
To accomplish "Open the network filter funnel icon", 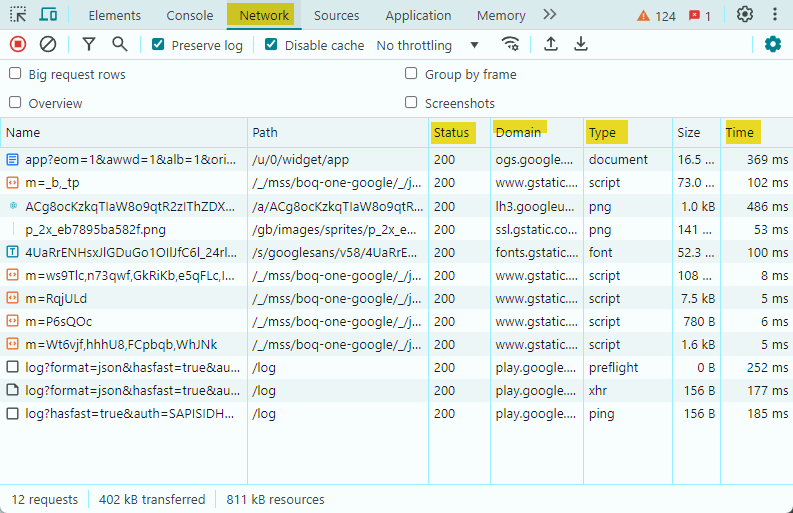I will 89,44.
